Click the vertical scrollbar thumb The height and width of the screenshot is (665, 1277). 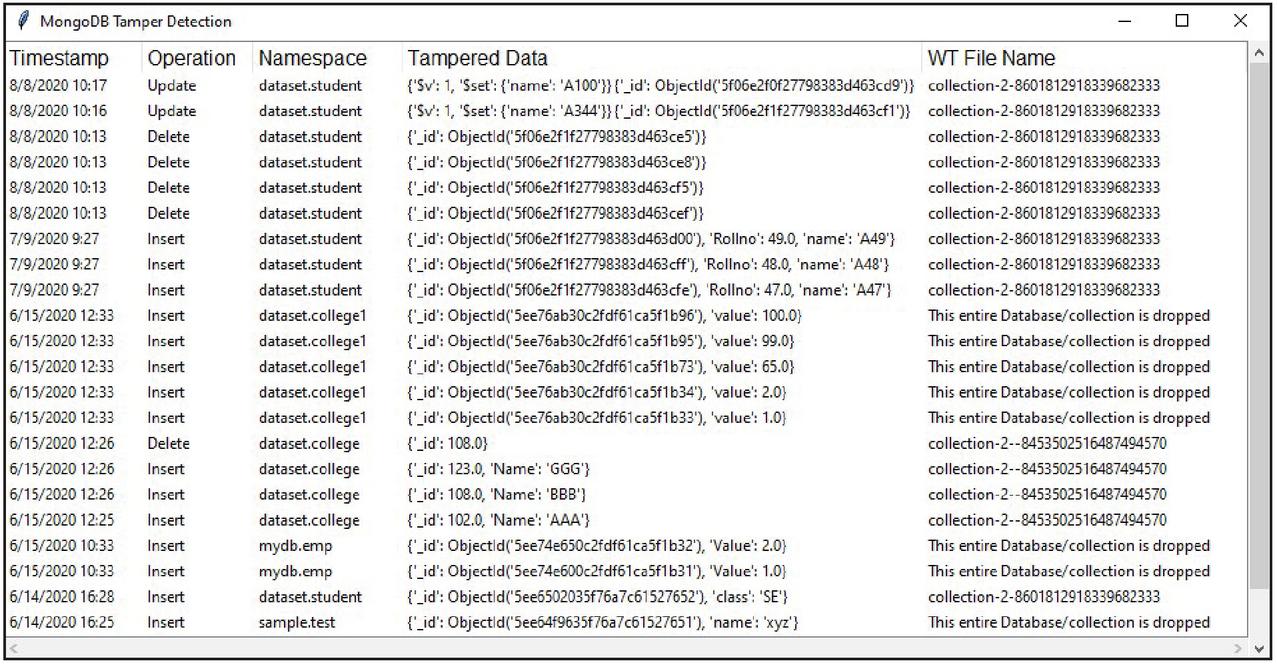[x=1259, y=330]
